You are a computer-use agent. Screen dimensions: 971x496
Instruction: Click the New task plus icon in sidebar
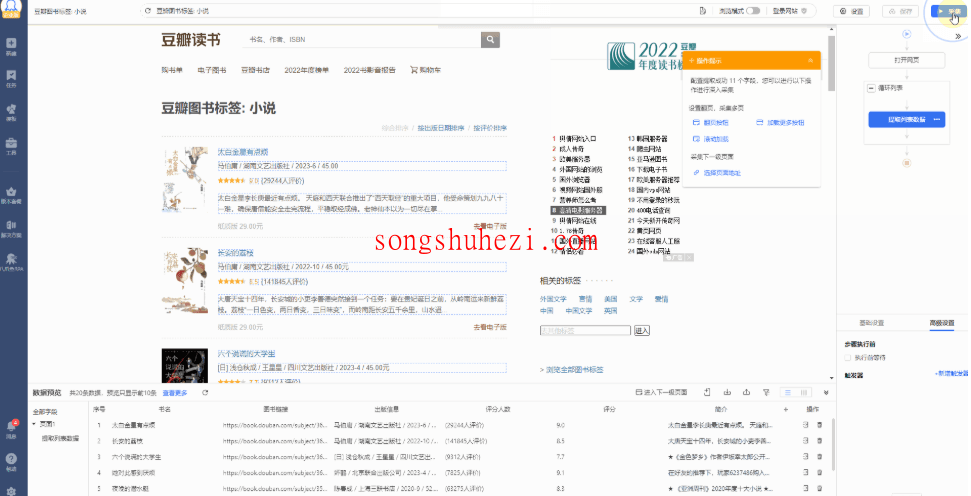click(11, 43)
